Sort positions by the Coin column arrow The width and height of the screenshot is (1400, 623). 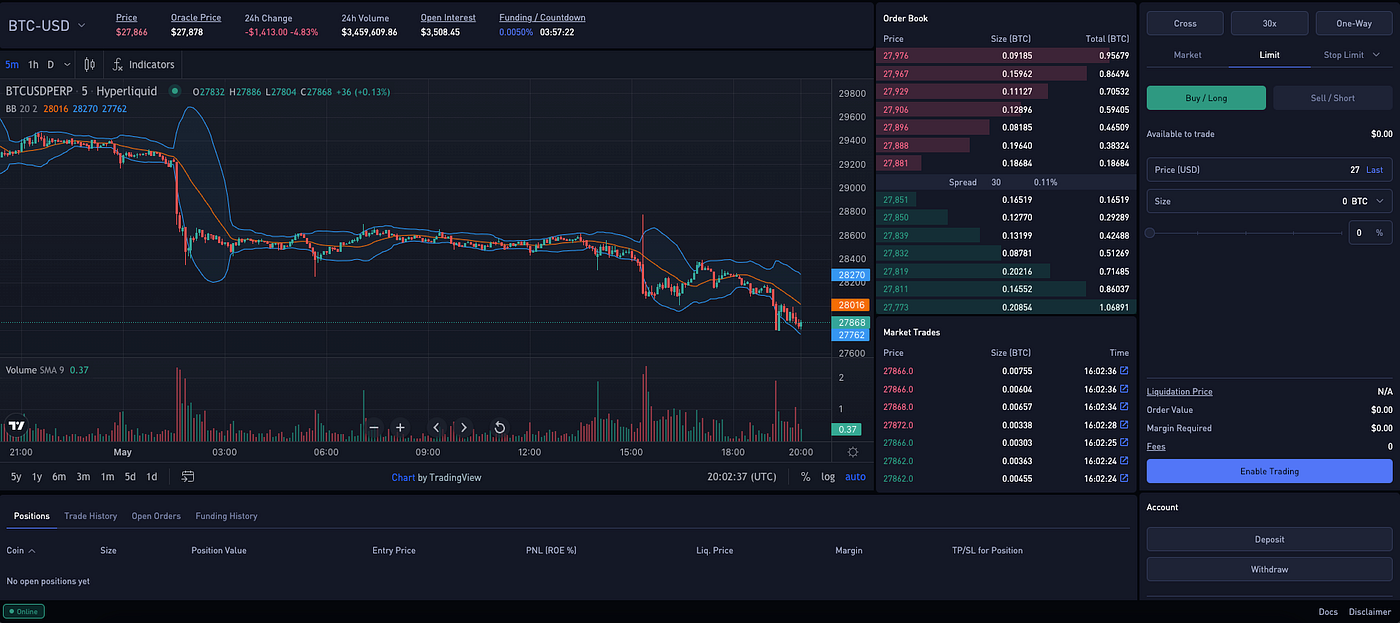click(x=32, y=551)
